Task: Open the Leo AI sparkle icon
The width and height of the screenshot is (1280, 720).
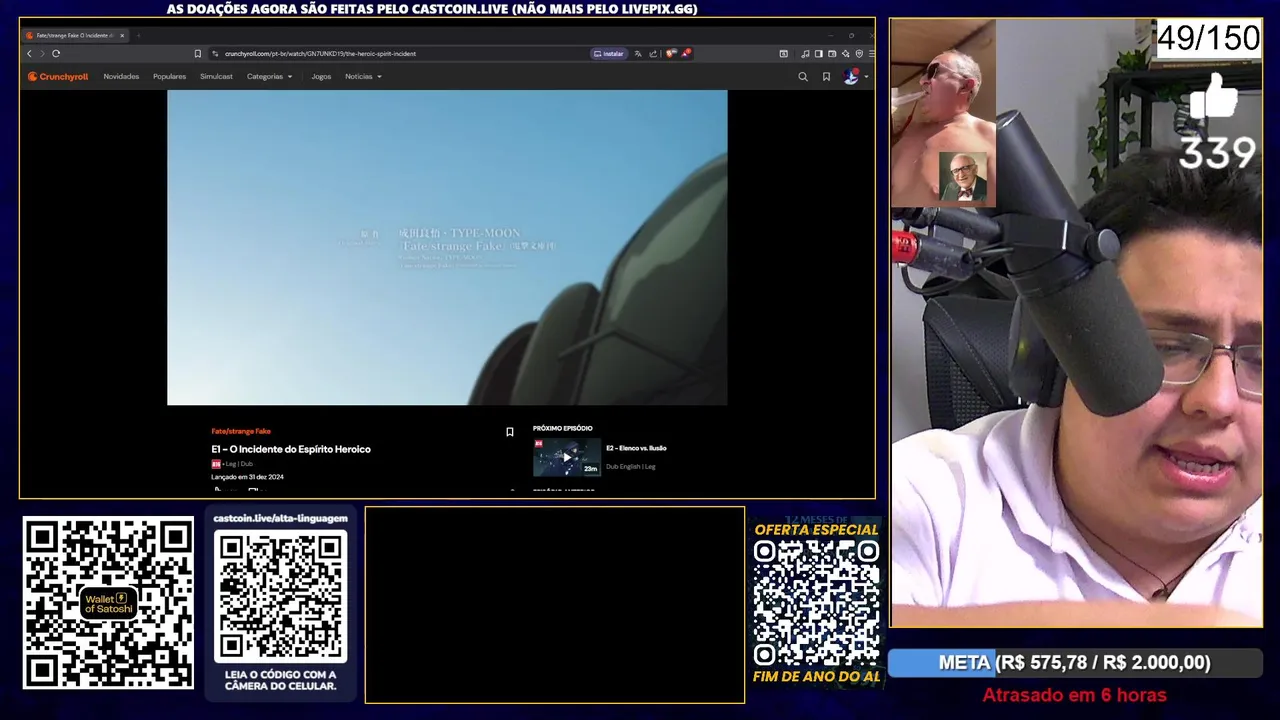Action: 845,54
